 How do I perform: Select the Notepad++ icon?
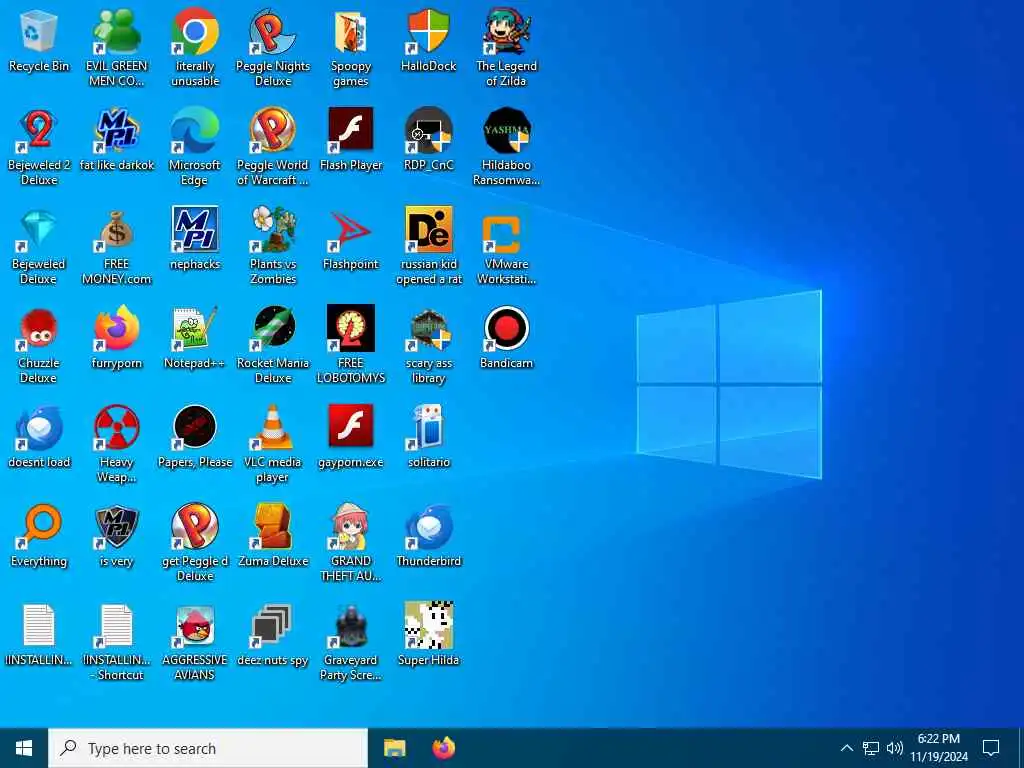click(195, 328)
